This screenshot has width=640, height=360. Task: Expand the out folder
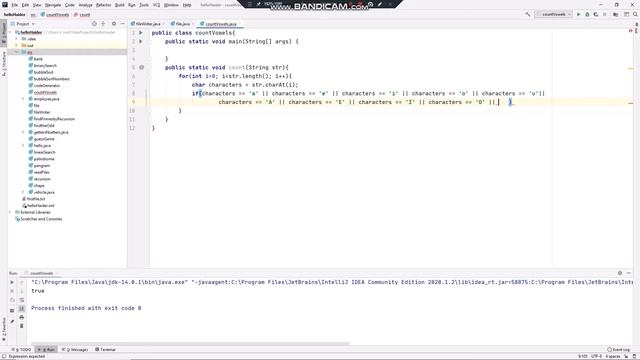pyautogui.click(x=17, y=45)
